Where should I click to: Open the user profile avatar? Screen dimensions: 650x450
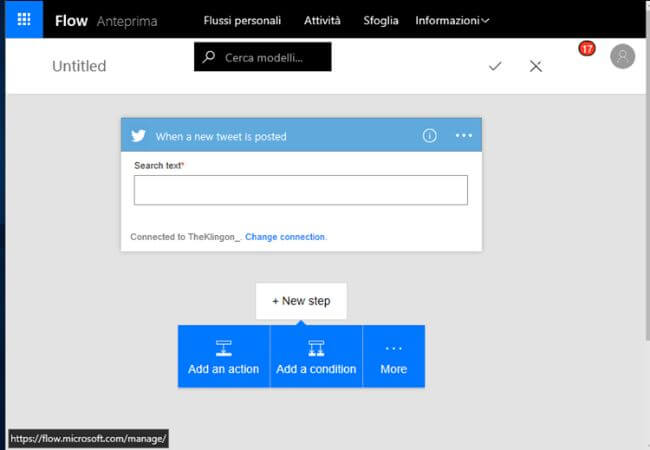(622, 56)
